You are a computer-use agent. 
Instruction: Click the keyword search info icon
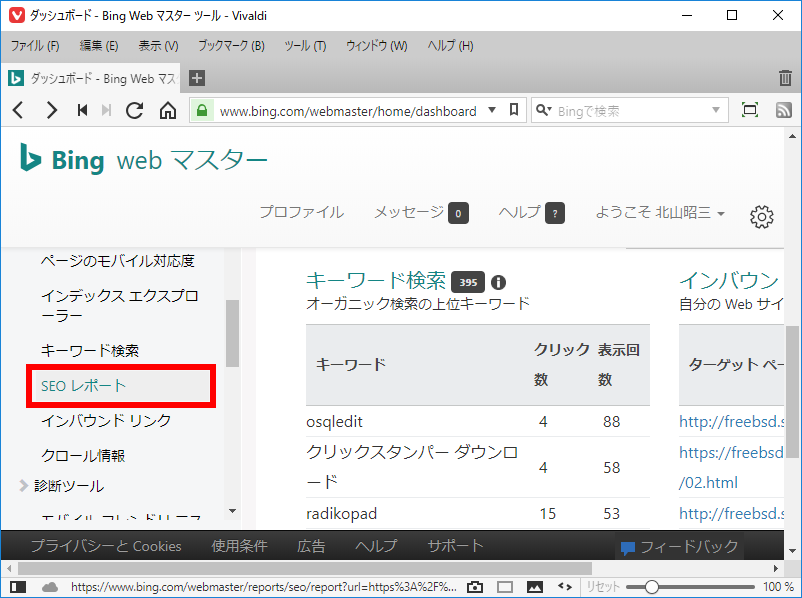click(498, 282)
